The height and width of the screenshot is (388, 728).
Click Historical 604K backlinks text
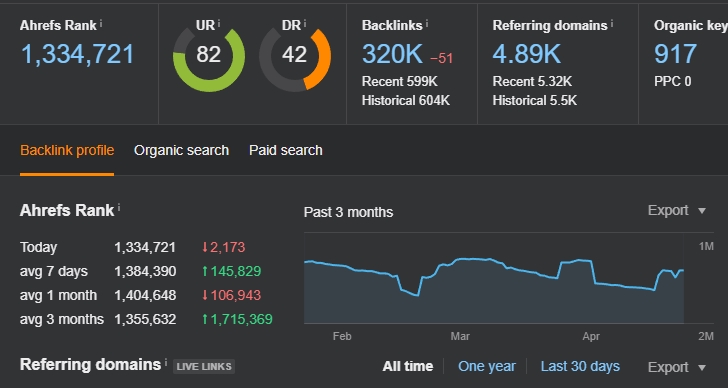tap(406, 101)
